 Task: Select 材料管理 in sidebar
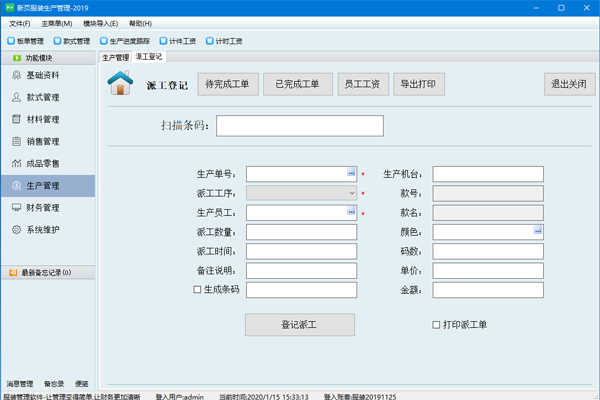pyautogui.click(x=48, y=119)
